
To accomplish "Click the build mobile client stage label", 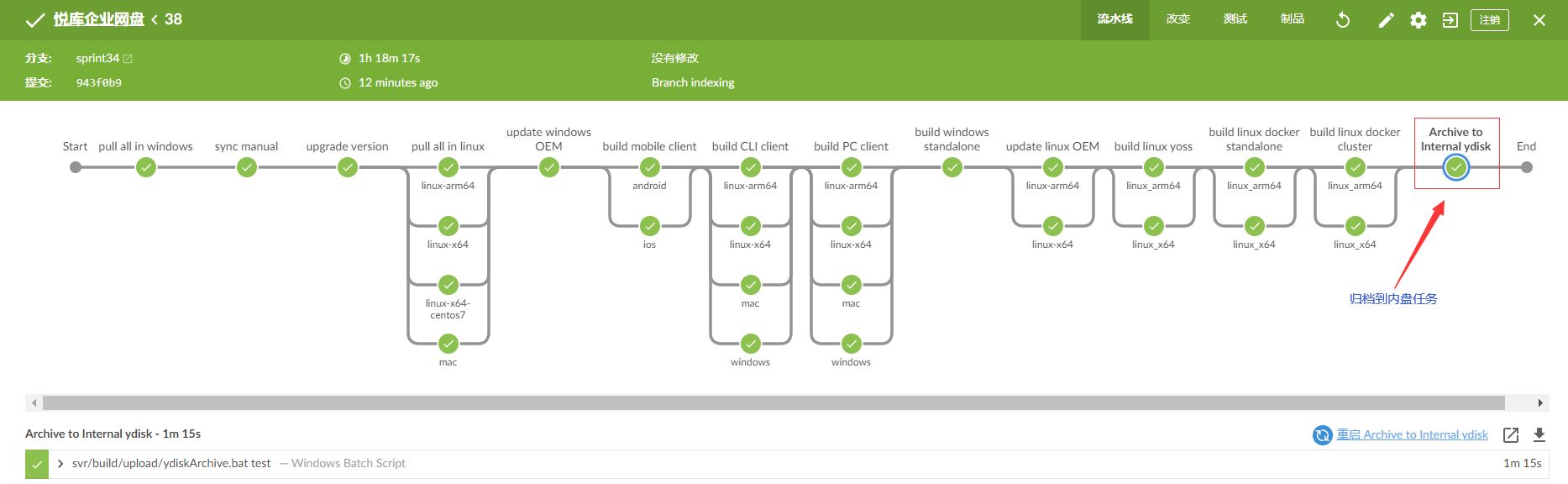I will pos(649,146).
